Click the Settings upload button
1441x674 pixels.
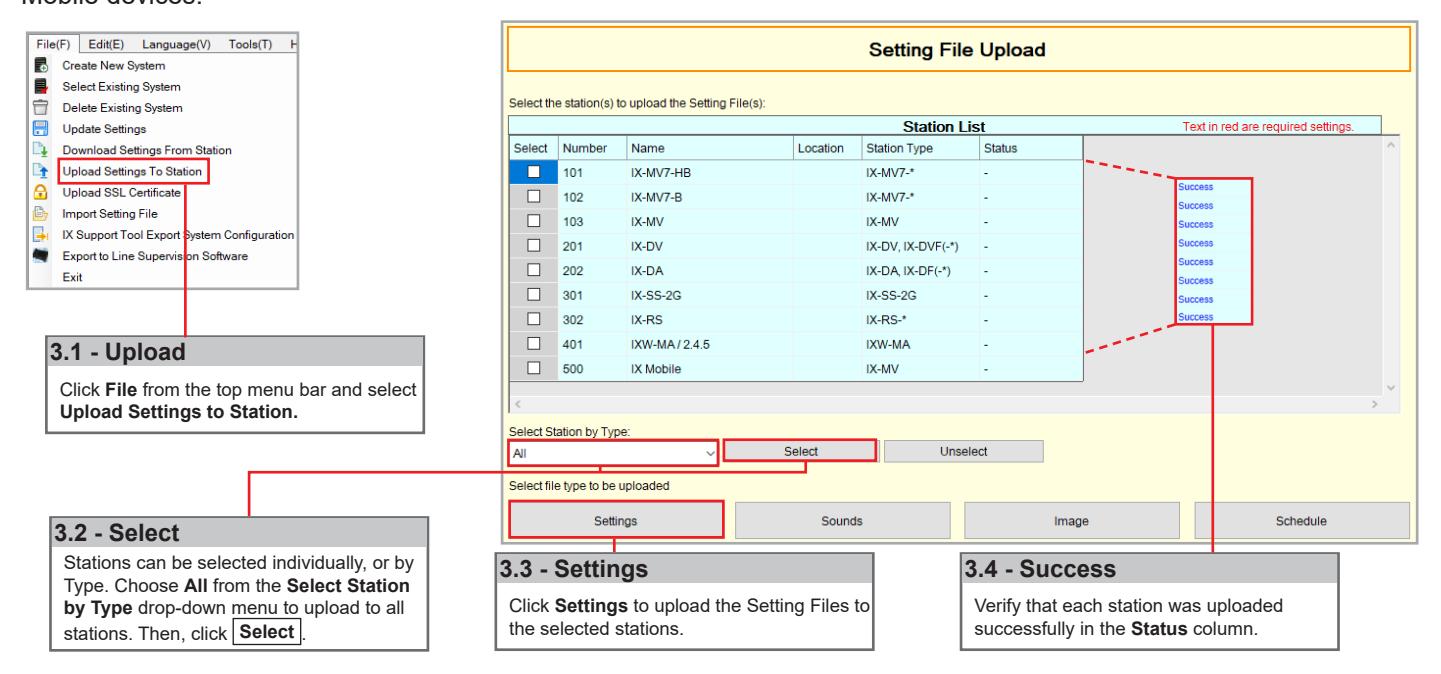coord(615,520)
